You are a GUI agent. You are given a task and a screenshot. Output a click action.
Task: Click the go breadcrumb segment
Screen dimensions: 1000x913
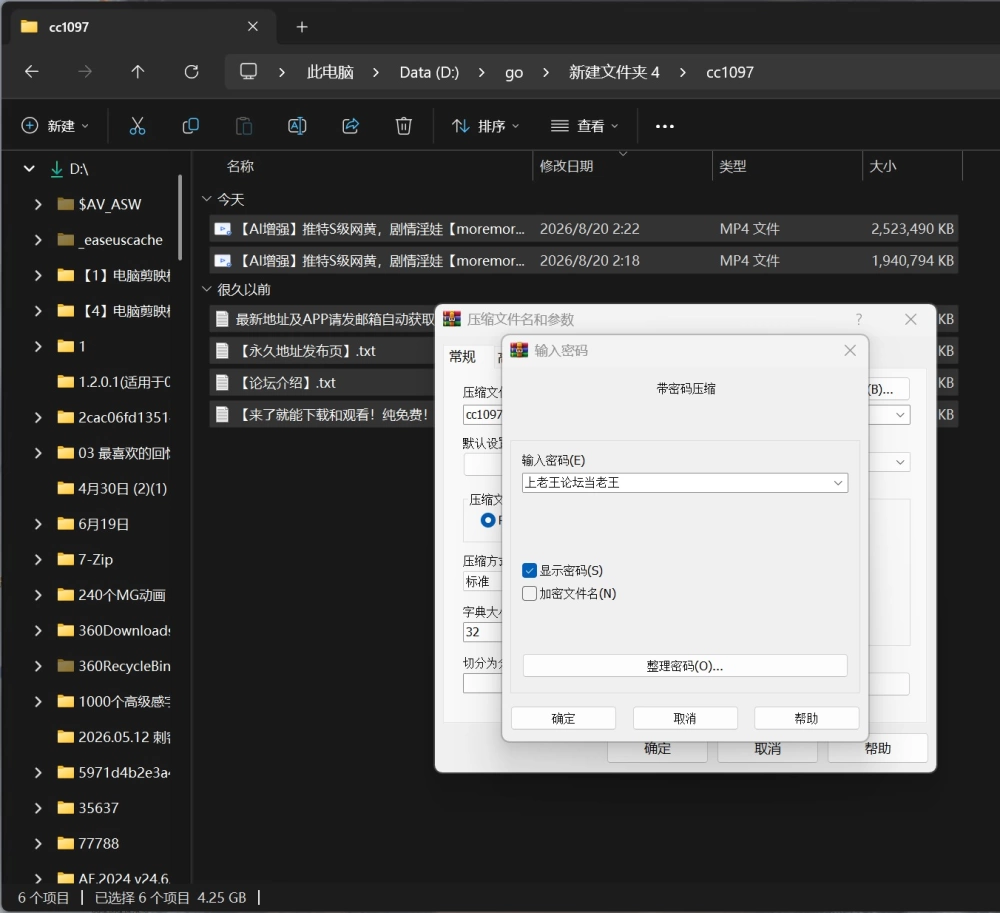514,72
